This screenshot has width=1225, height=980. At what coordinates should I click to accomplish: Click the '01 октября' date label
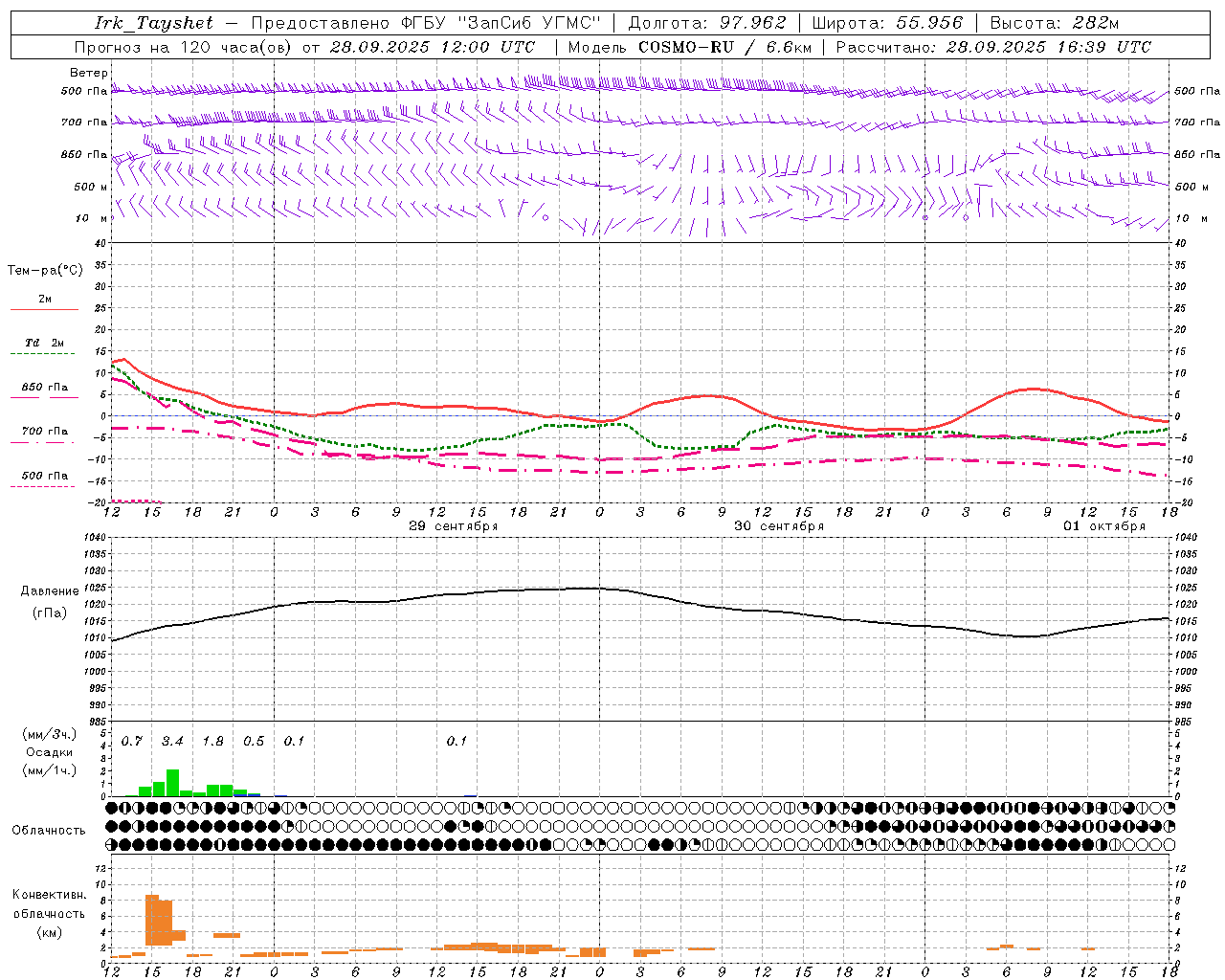[x=1104, y=526]
